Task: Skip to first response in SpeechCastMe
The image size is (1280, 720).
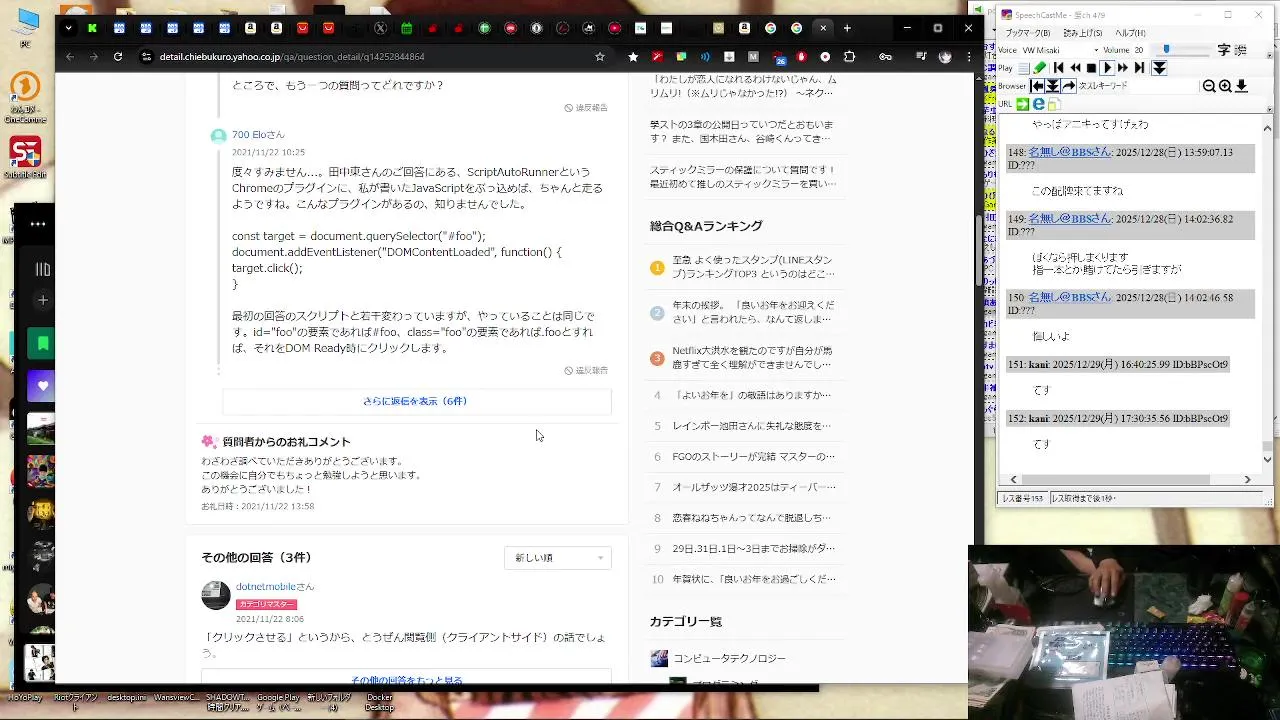Action: [x=1058, y=68]
